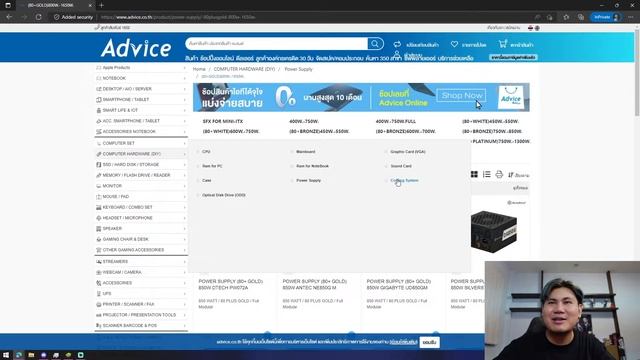Click the GAMING CHAIR & DESK icon

[98, 239]
